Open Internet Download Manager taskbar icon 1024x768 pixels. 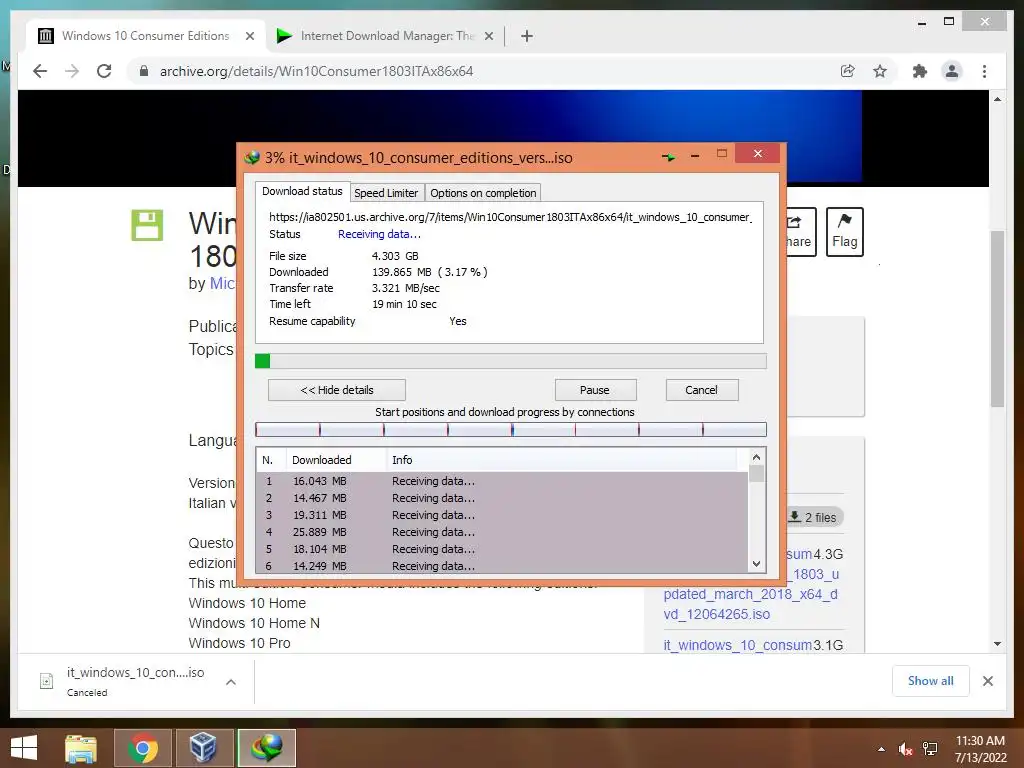click(267, 748)
